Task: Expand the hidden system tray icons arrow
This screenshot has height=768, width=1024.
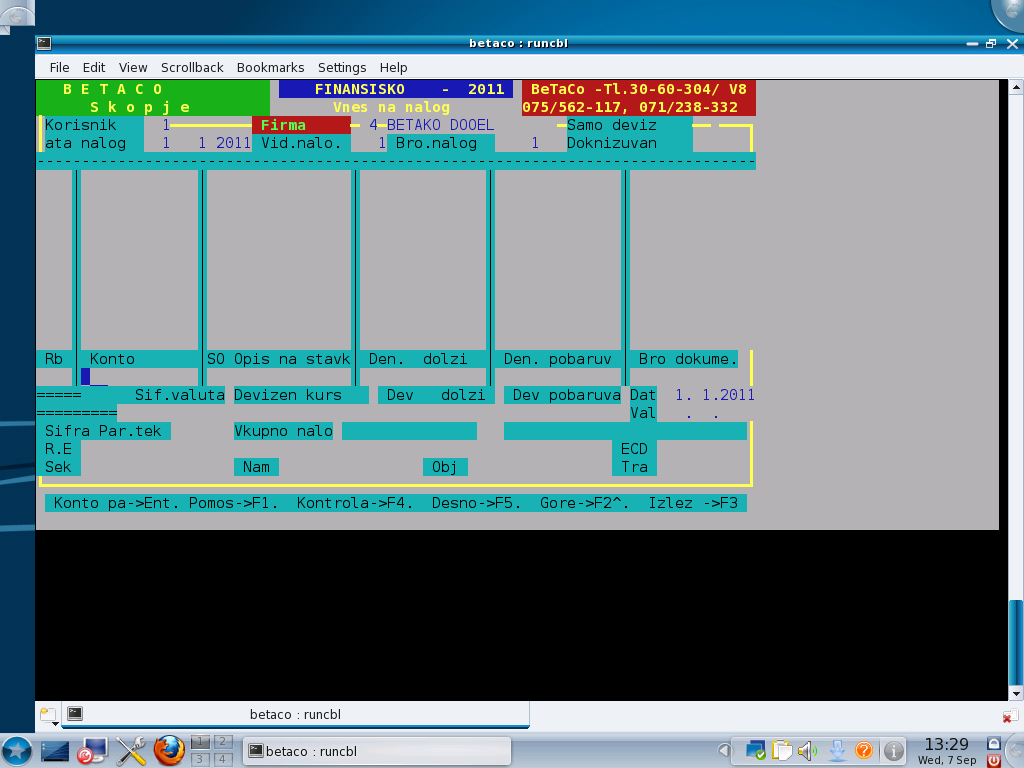Action: tap(722, 750)
